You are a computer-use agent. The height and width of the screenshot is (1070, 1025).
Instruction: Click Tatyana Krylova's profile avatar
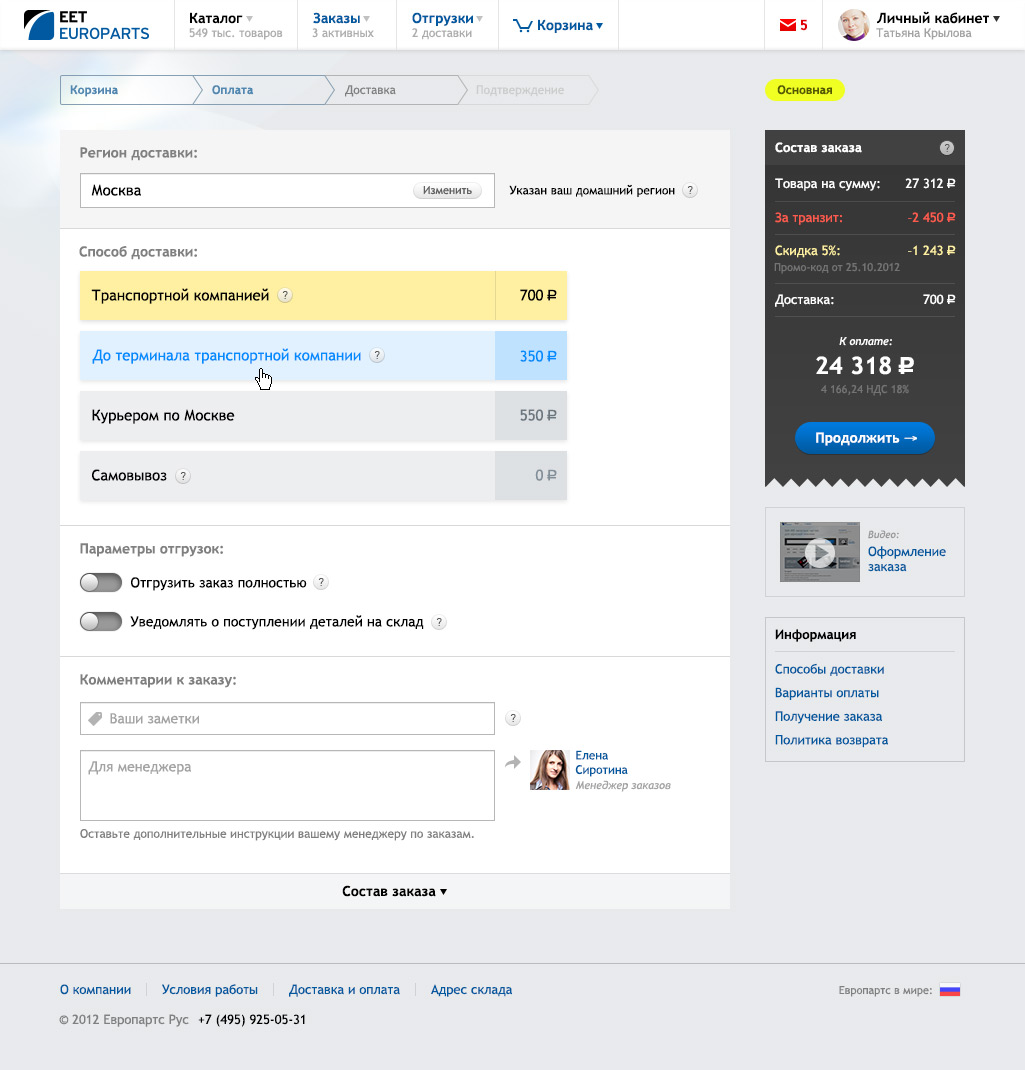[853, 25]
